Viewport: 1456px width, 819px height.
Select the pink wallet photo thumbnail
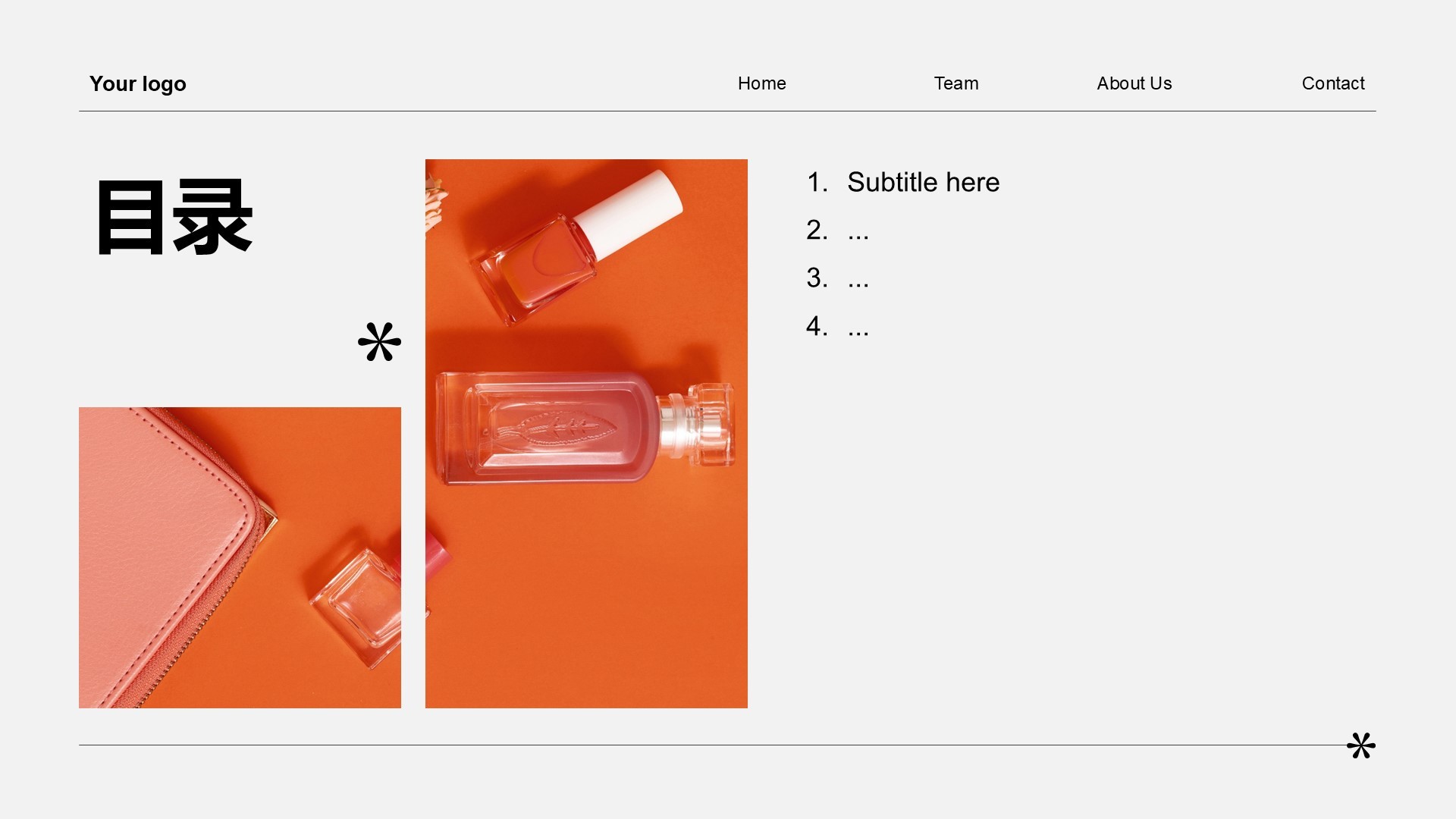(x=240, y=557)
